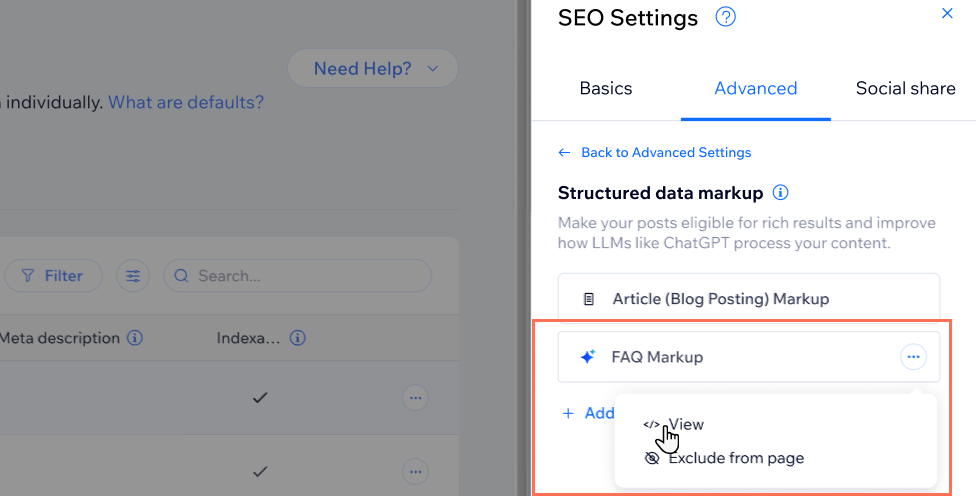Open the Social share tab
976x496 pixels.
(x=905, y=88)
